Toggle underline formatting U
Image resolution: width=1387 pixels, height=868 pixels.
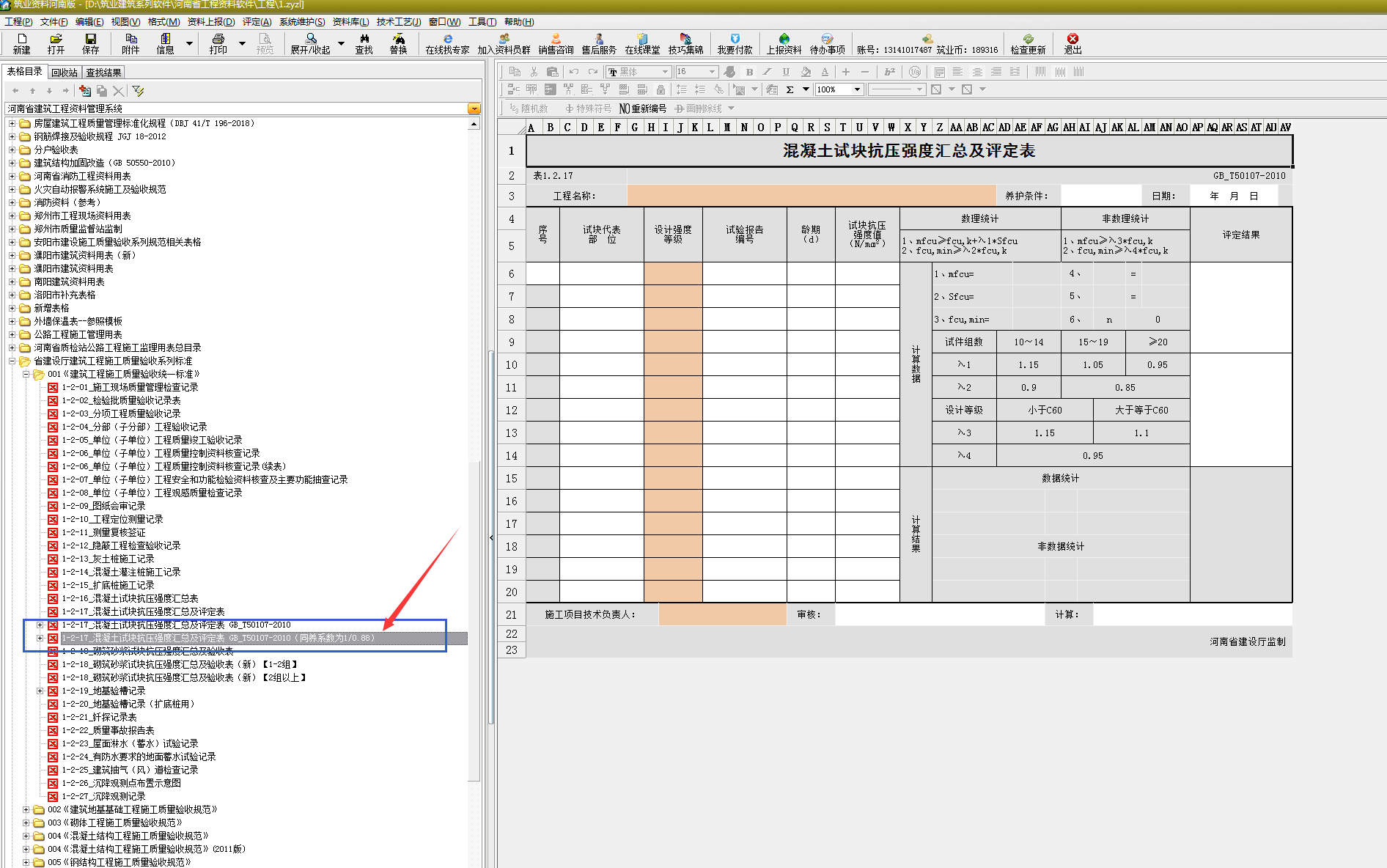pos(786,72)
